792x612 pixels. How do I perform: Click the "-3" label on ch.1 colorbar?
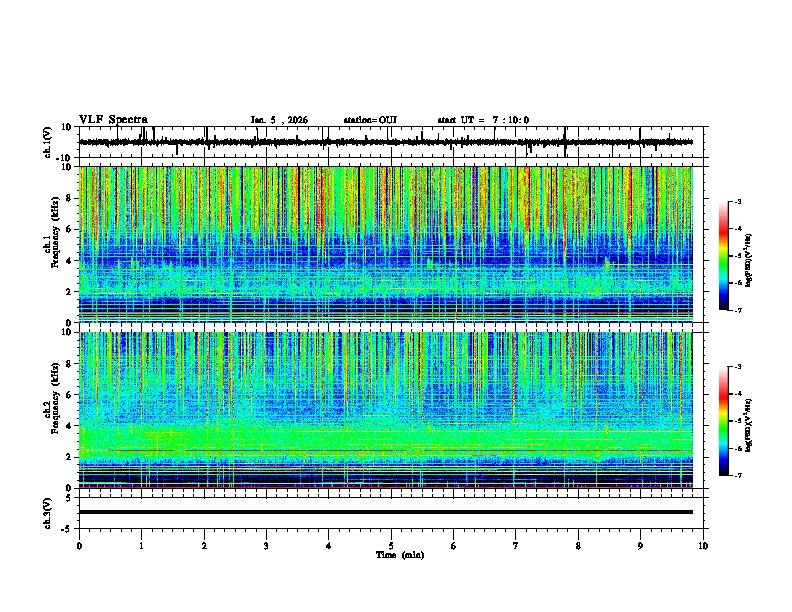pyautogui.click(x=737, y=201)
